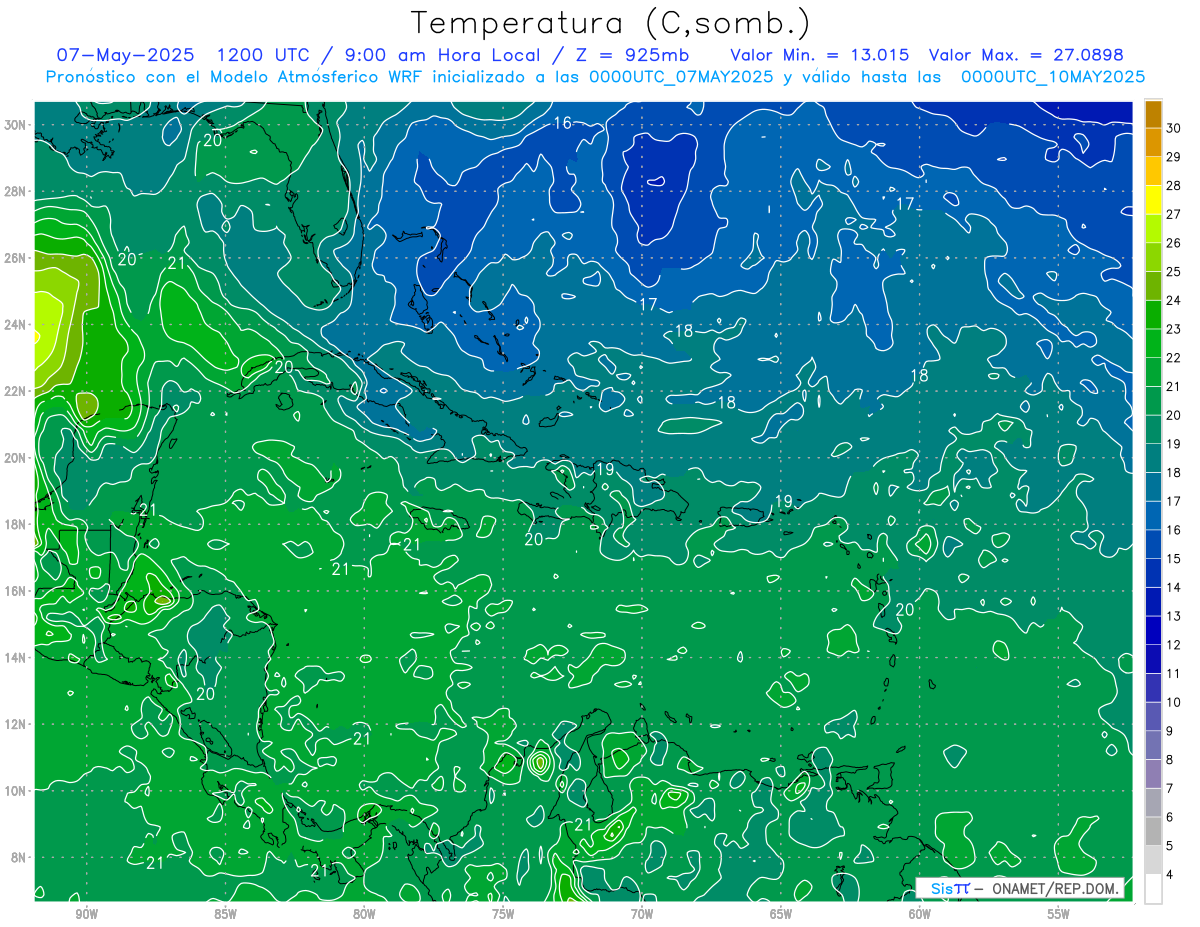Pick the dark blue color bar segment between 12 and 13

point(1154,631)
